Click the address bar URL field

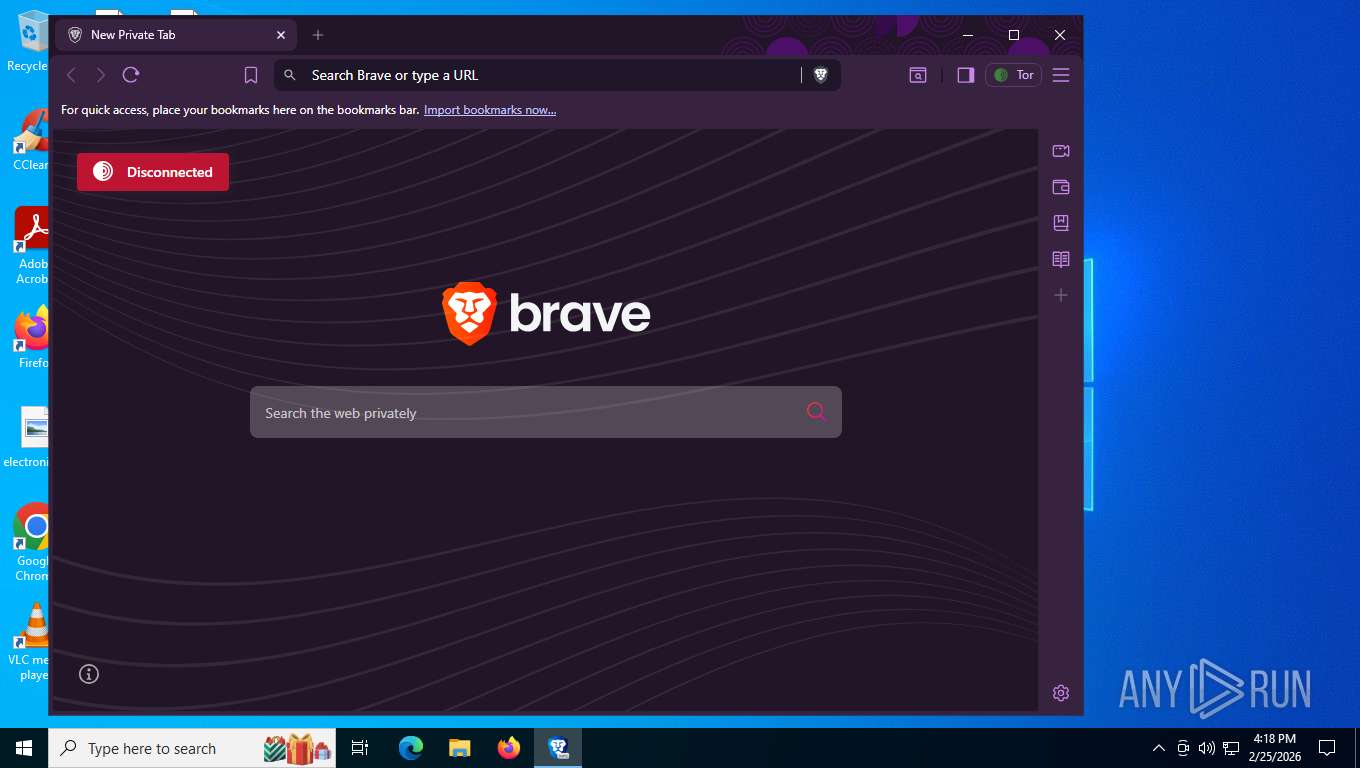556,75
